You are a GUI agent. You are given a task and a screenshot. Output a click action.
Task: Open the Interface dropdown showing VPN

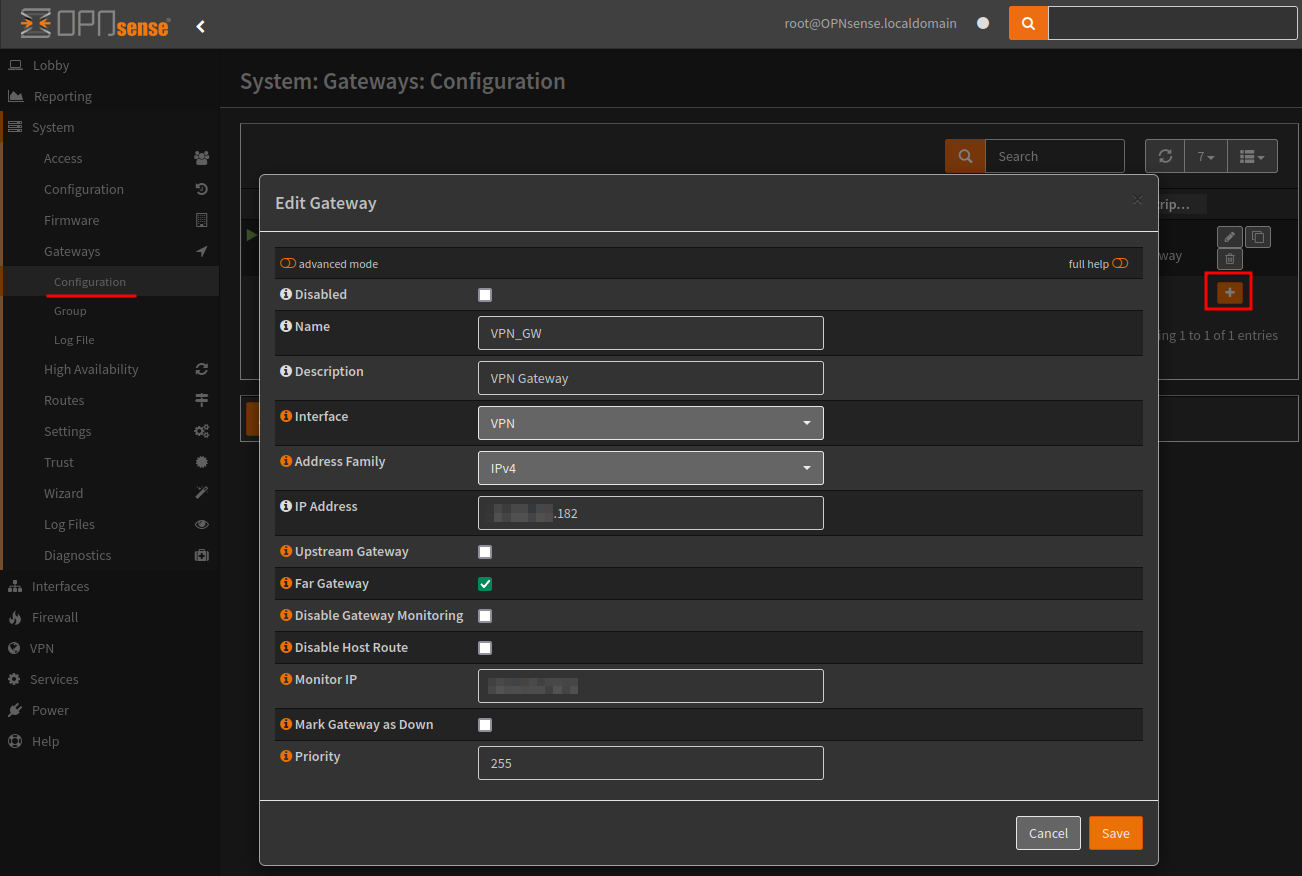click(651, 423)
